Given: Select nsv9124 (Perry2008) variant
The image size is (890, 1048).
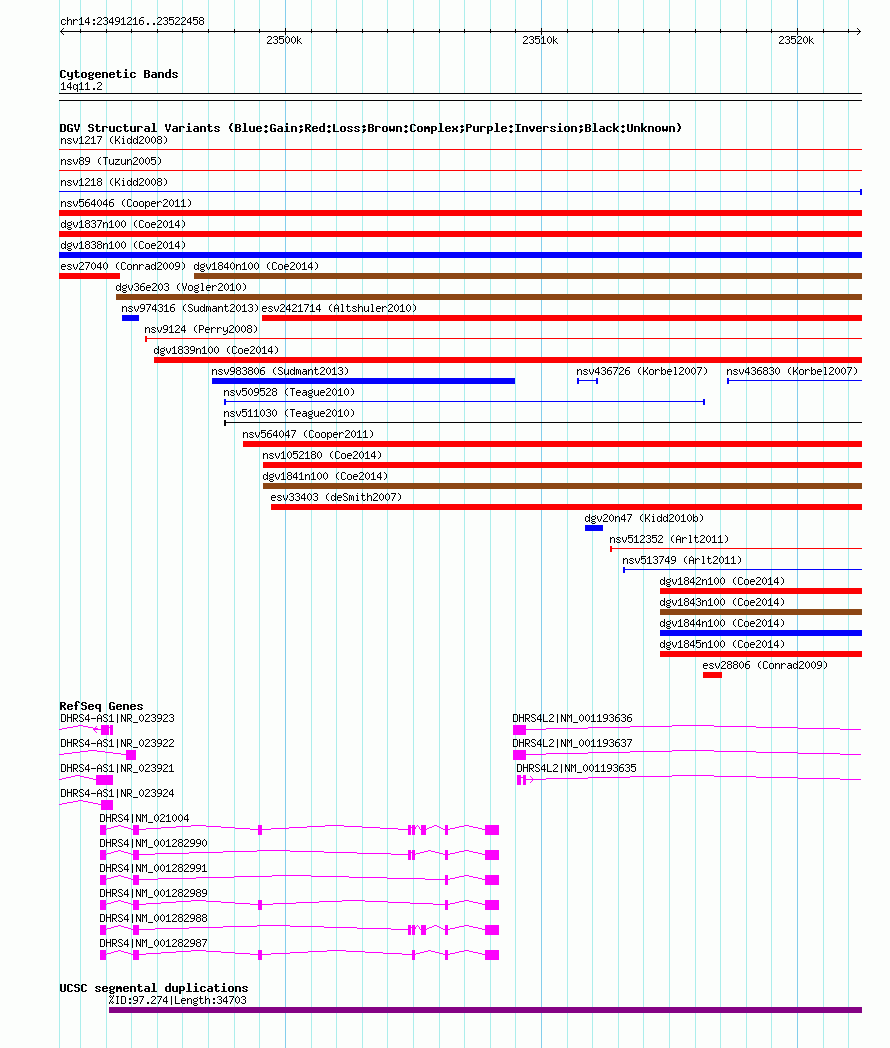Looking at the screenshot, I should pyautogui.click(x=201, y=330).
